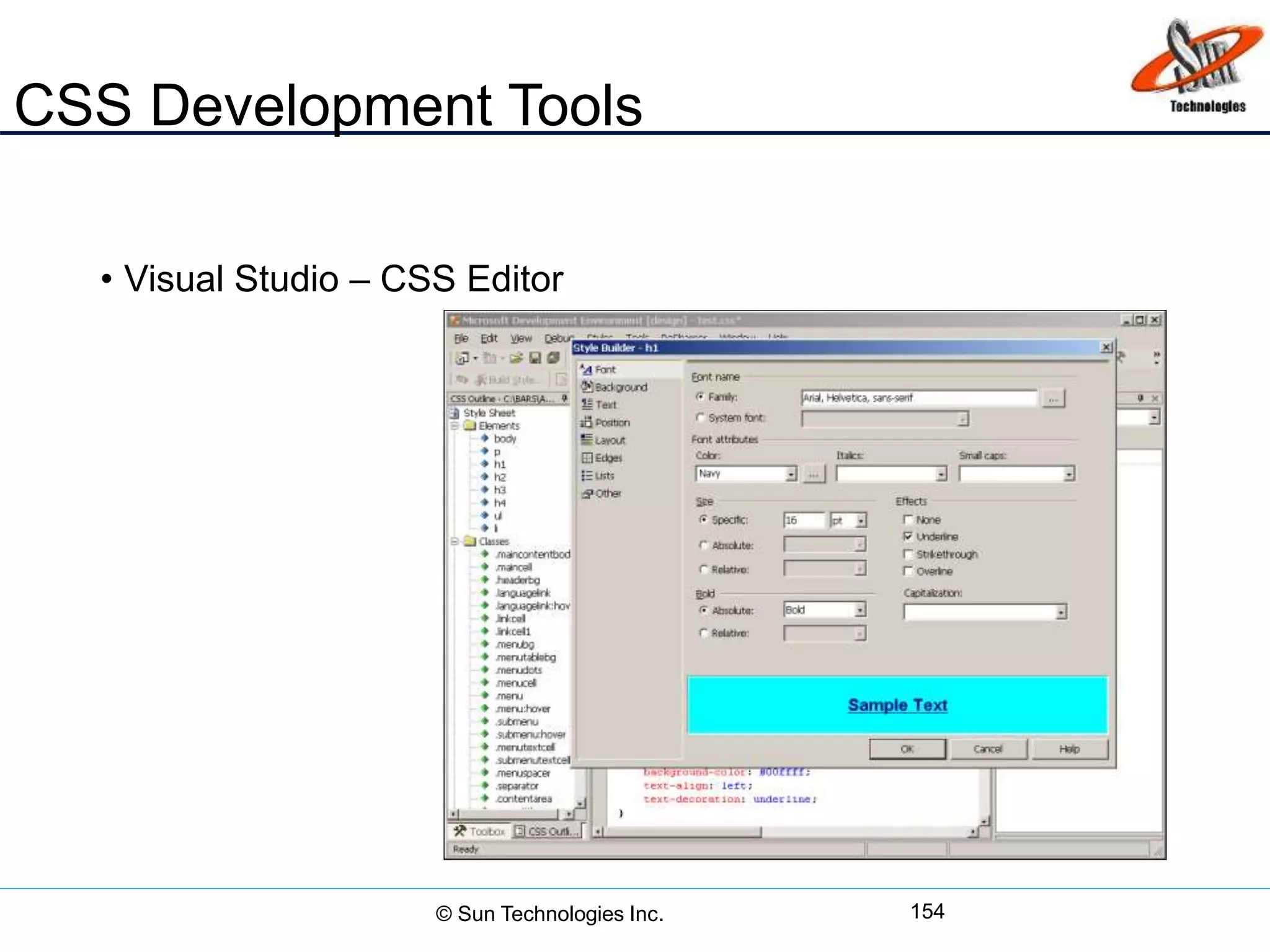This screenshot has height=952, width=1270.
Task: Click the font family browse ellipsis button
Action: (1053, 398)
